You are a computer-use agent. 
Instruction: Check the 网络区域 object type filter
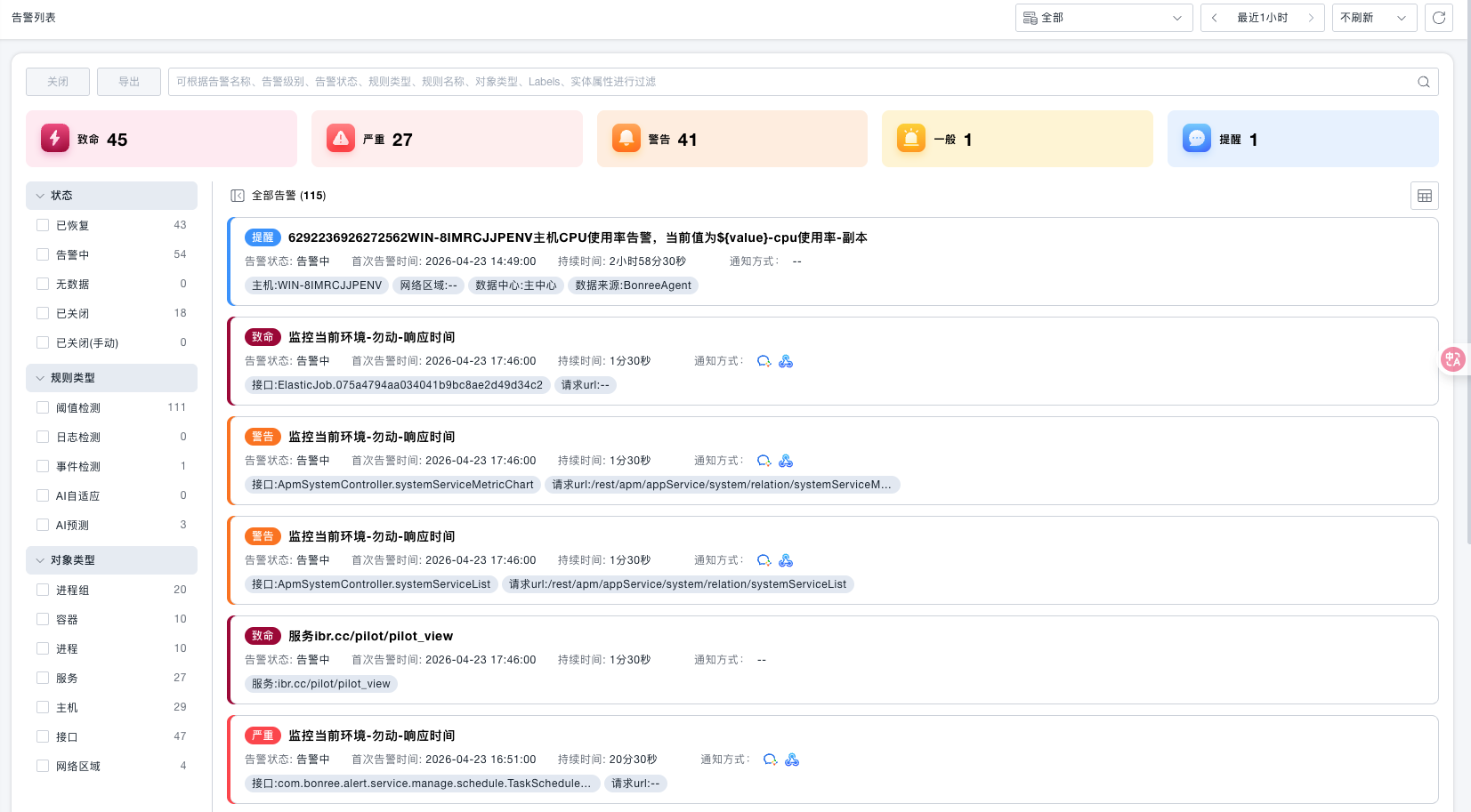[43, 766]
